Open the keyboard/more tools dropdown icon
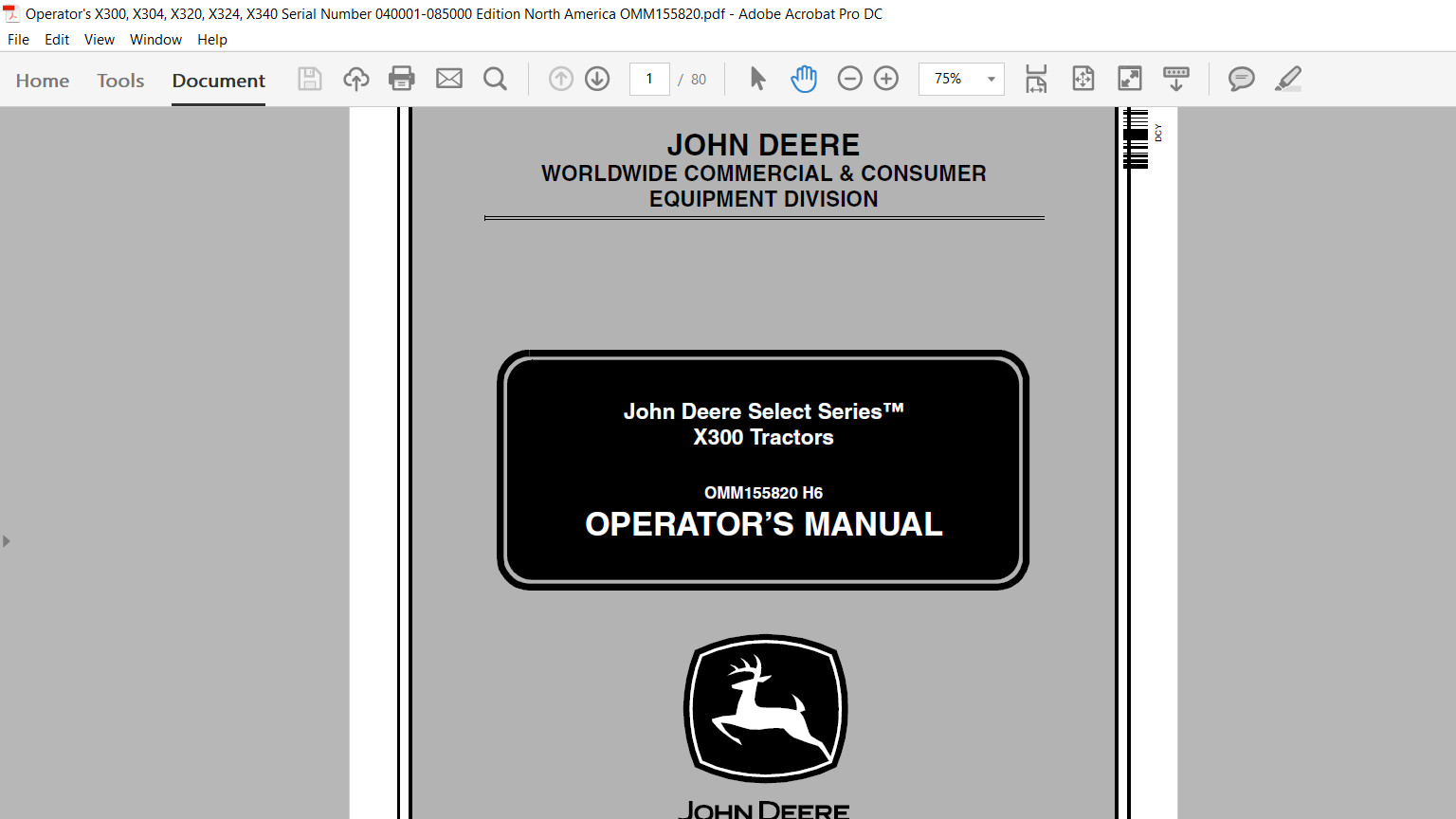The width and height of the screenshot is (1456, 819). pos(1176,79)
